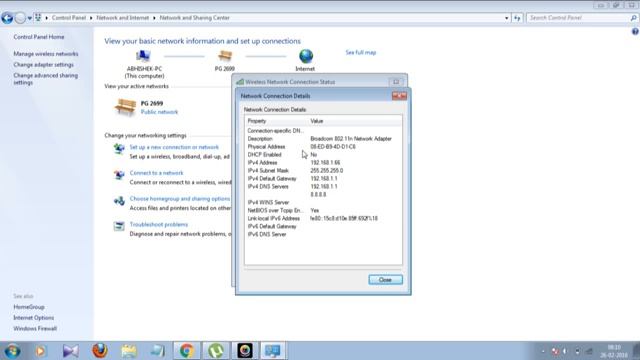Open the recent pages dropdown arrow
This screenshot has height=360, width=640.
pyautogui.click(x=29, y=18)
